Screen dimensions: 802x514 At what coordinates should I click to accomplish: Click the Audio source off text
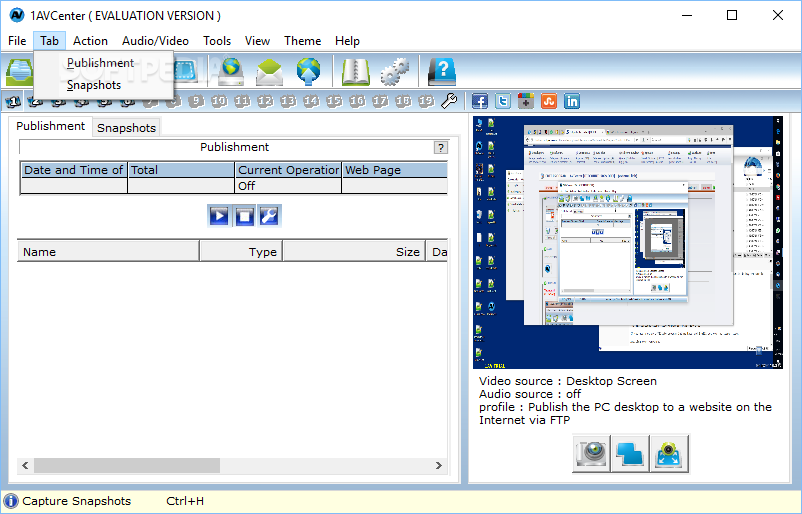(x=530, y=394)
